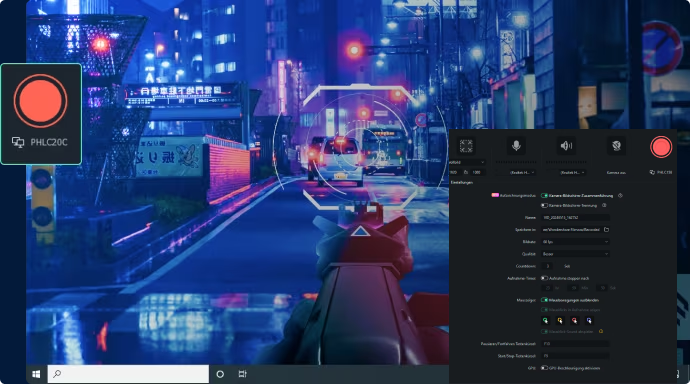The width and height of the screenshot is (690, 384).
Task: Enable the GPU acceleration switch
Action: tap(544, 368)
